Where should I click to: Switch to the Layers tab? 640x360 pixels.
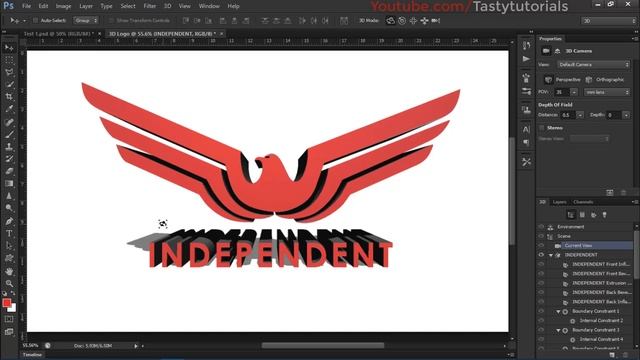559,202
